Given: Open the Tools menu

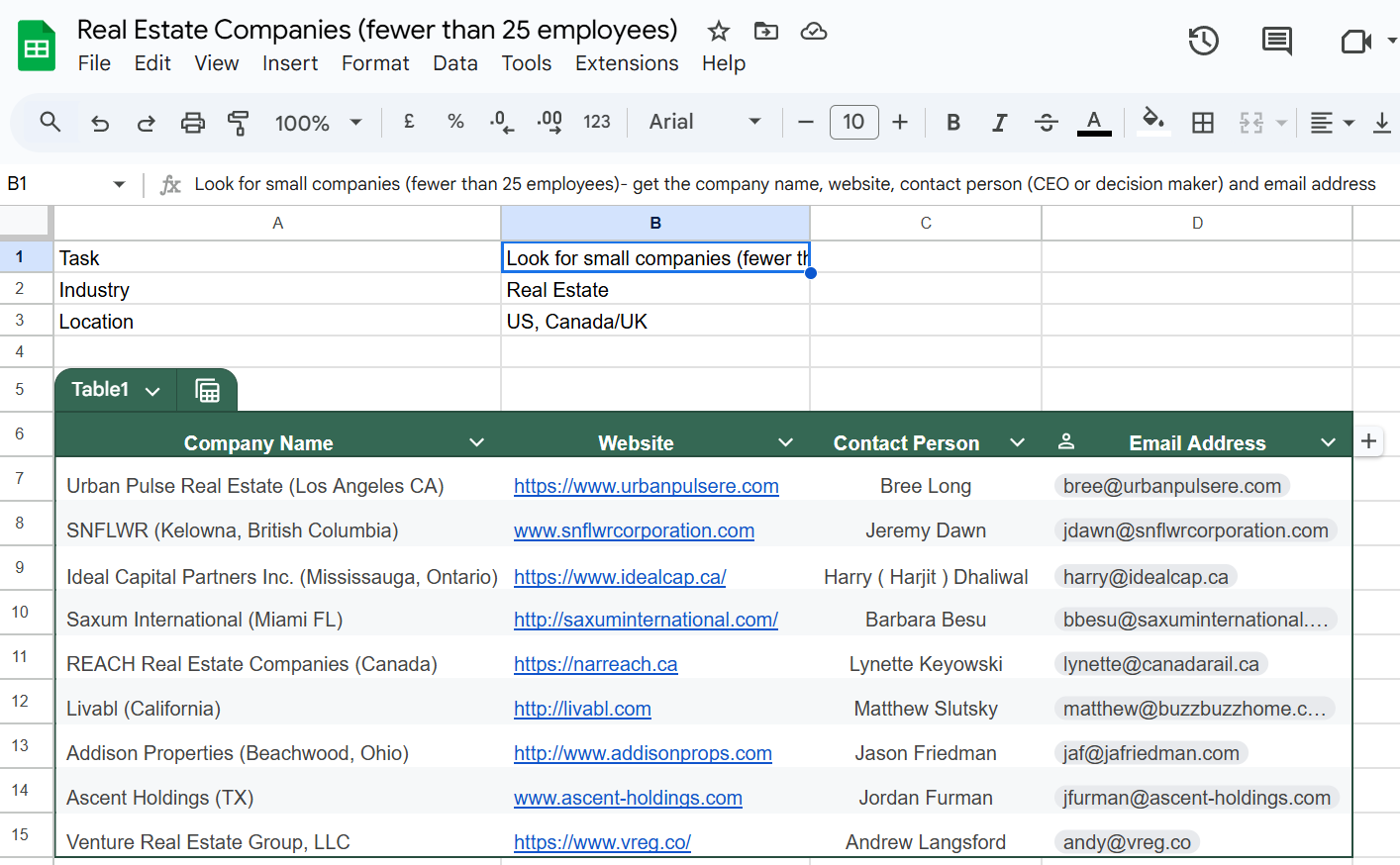Looking at the screenshot, I should tap(527, 63).
